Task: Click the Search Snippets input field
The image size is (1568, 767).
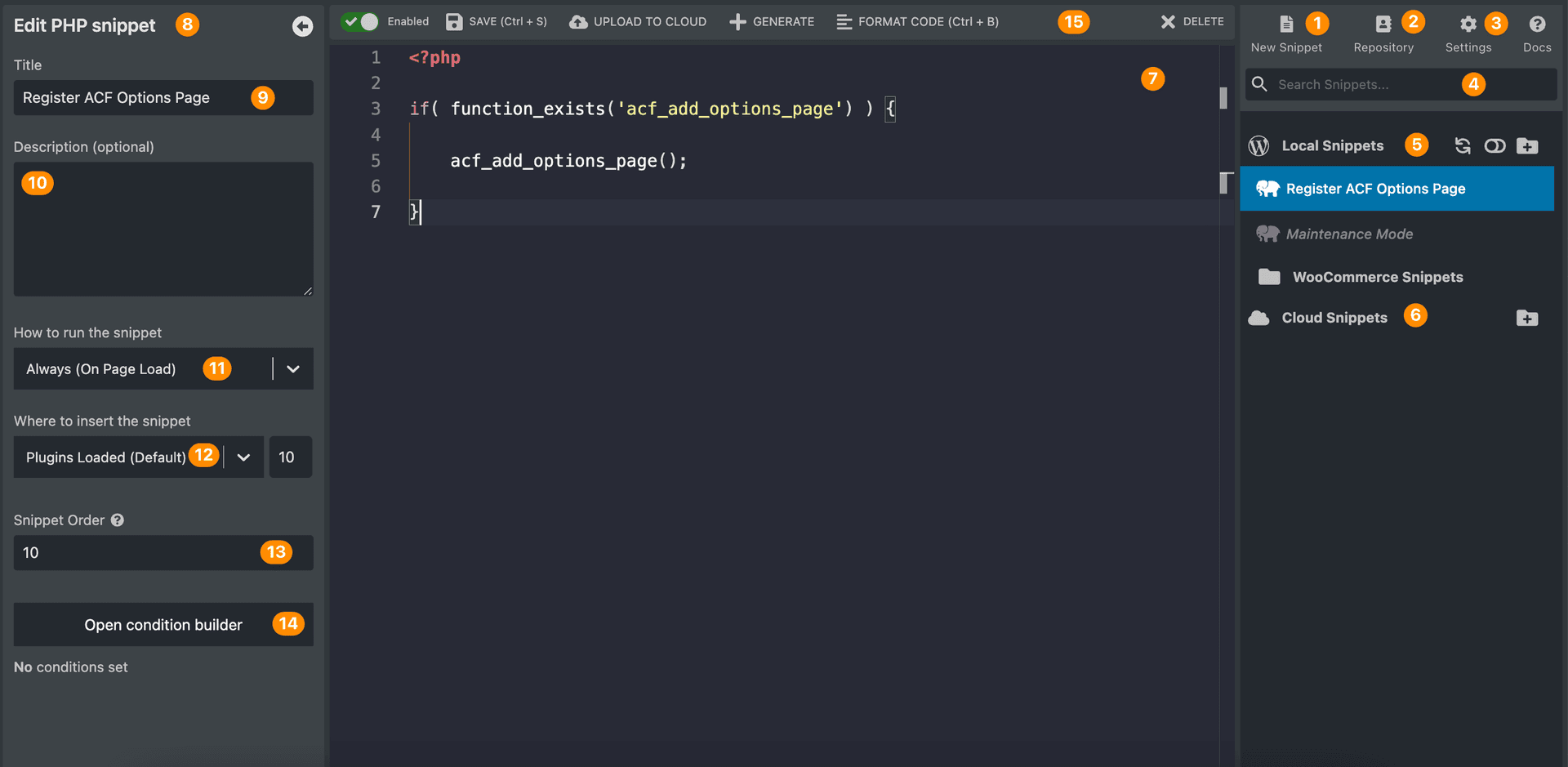Action: click(1401, 84)
